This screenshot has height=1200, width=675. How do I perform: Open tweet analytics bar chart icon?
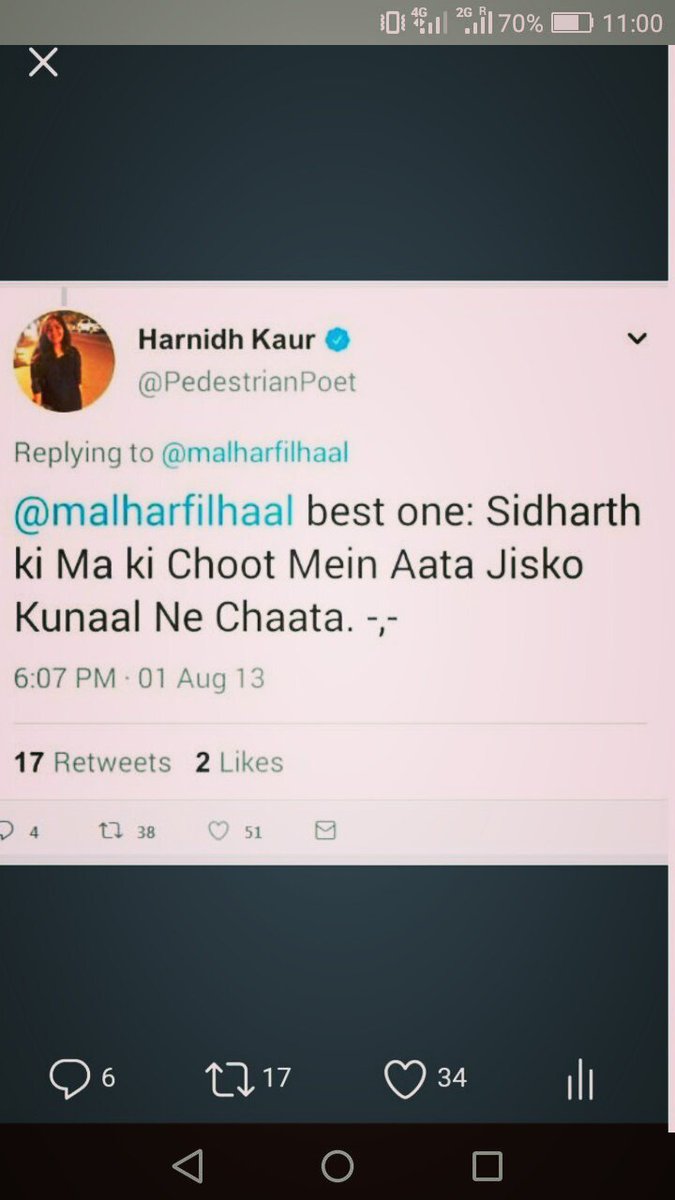click(x=581, y=1080)
